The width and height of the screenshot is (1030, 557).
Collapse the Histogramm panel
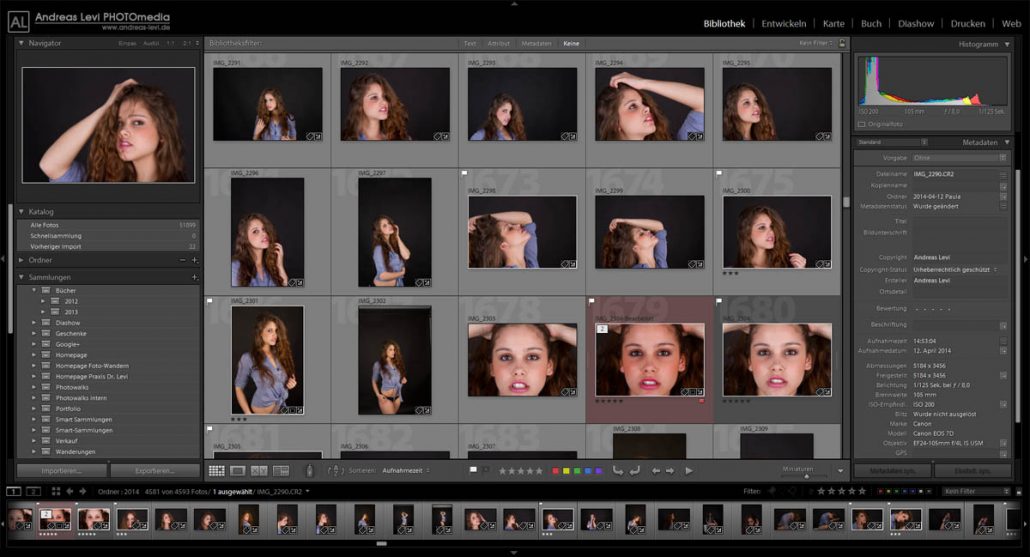[1007, 45]
